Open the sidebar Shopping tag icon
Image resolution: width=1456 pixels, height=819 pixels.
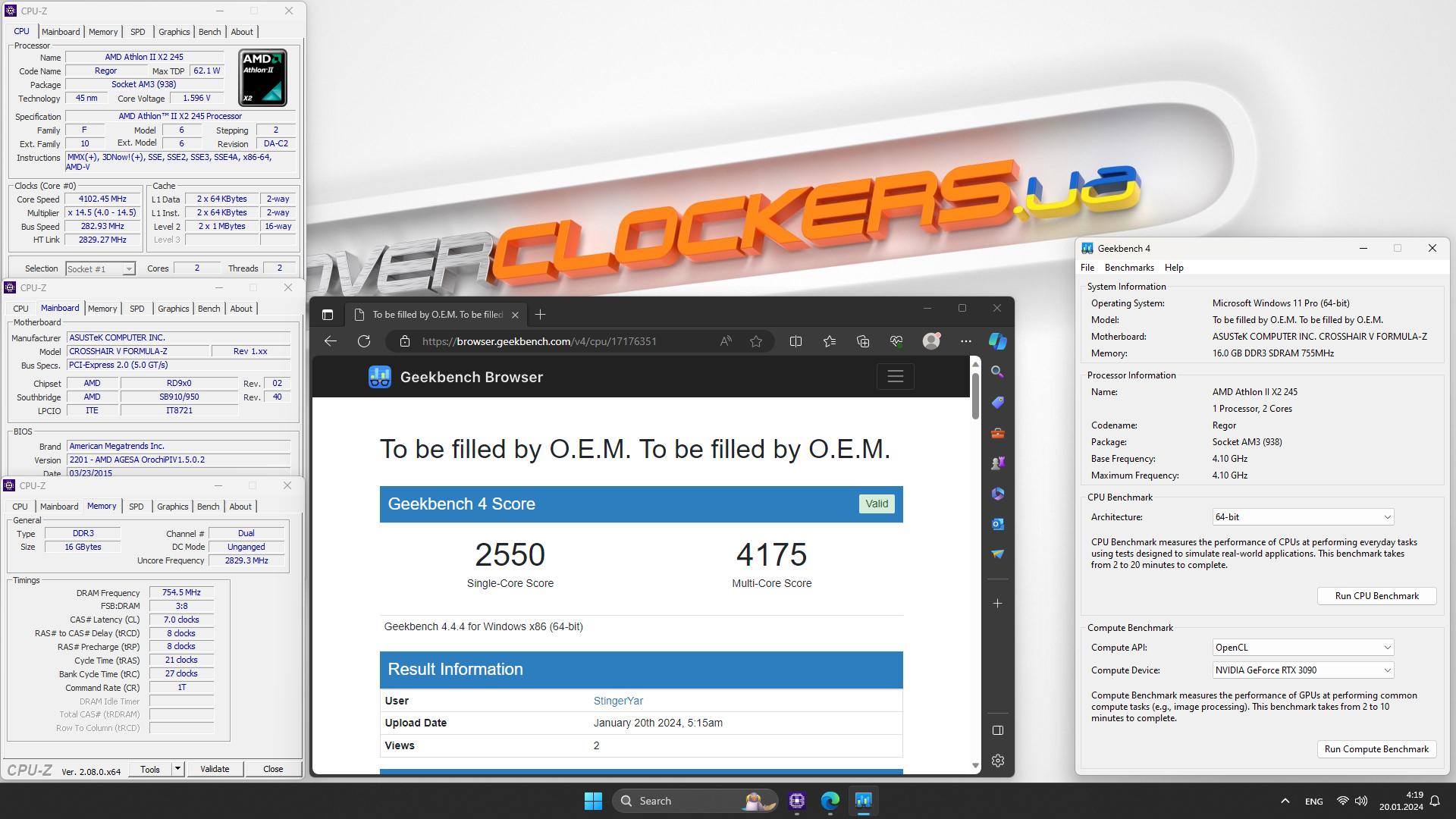[x=998, y=402]
